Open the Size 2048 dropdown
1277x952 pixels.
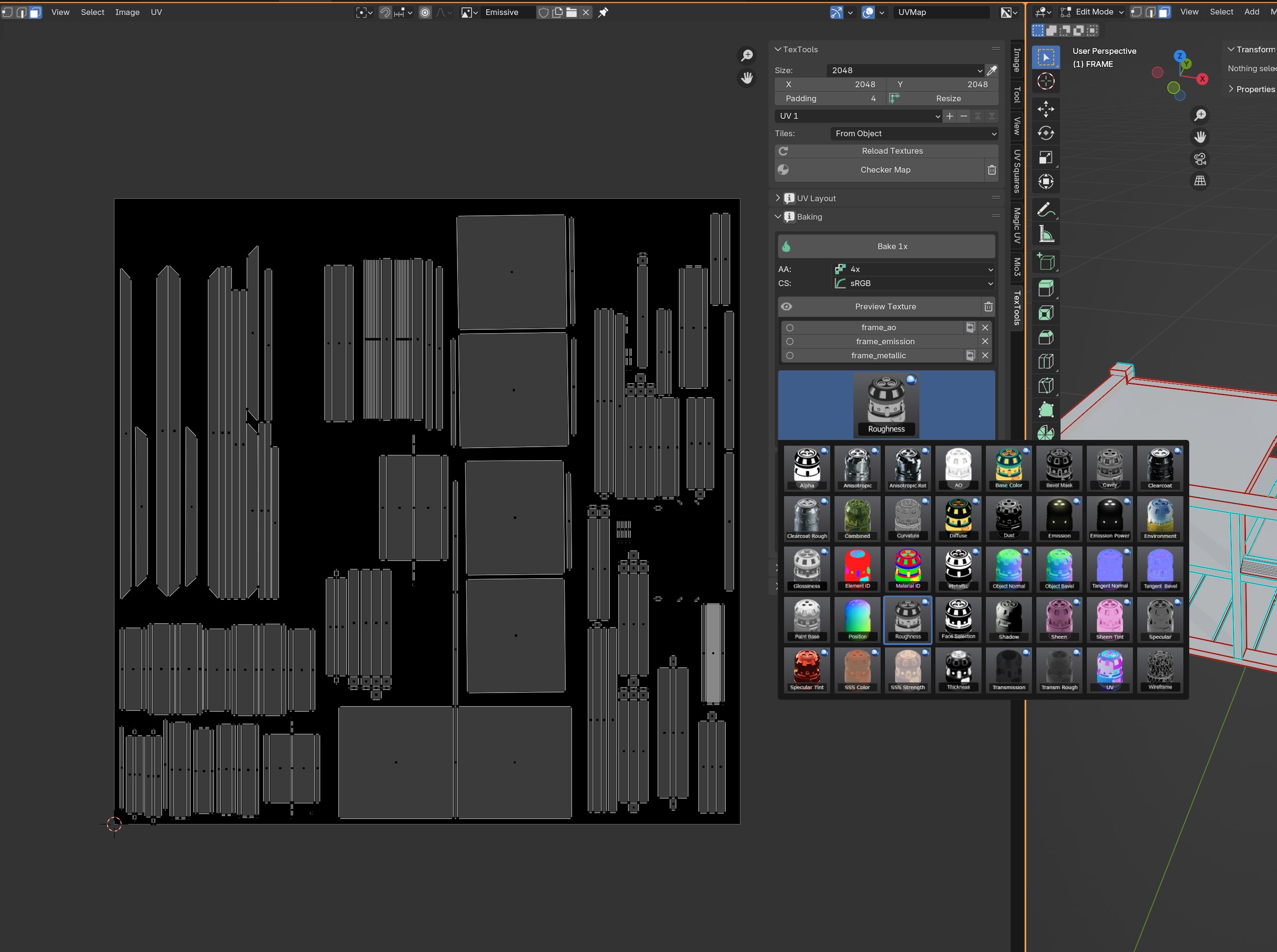point(905,70)
